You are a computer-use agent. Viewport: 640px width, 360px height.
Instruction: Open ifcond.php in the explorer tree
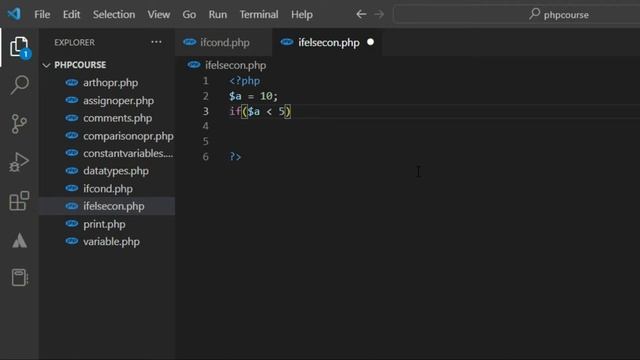[x=107, y=189]
